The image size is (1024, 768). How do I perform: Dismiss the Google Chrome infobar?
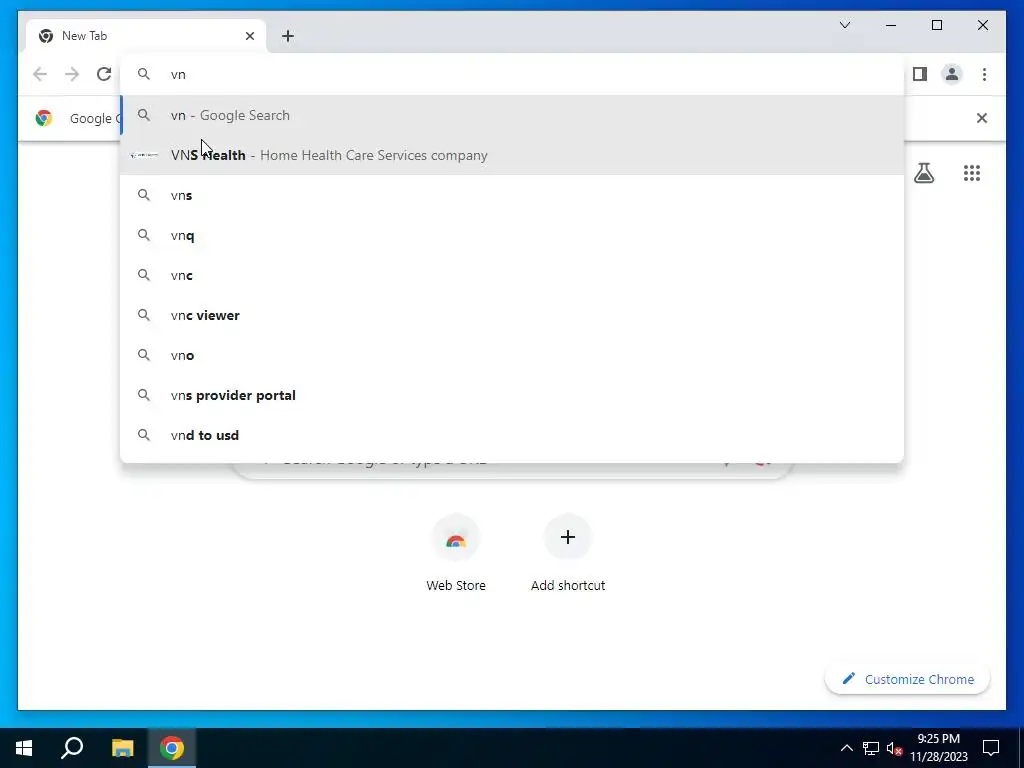click(982, 118)
